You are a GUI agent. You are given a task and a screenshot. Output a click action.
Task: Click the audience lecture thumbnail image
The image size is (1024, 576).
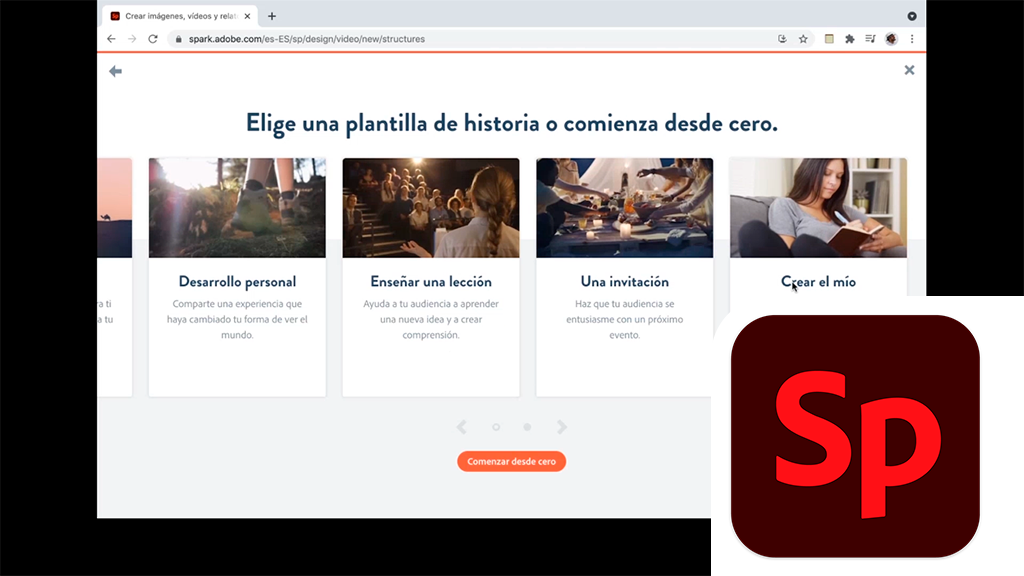coord(430,208)
